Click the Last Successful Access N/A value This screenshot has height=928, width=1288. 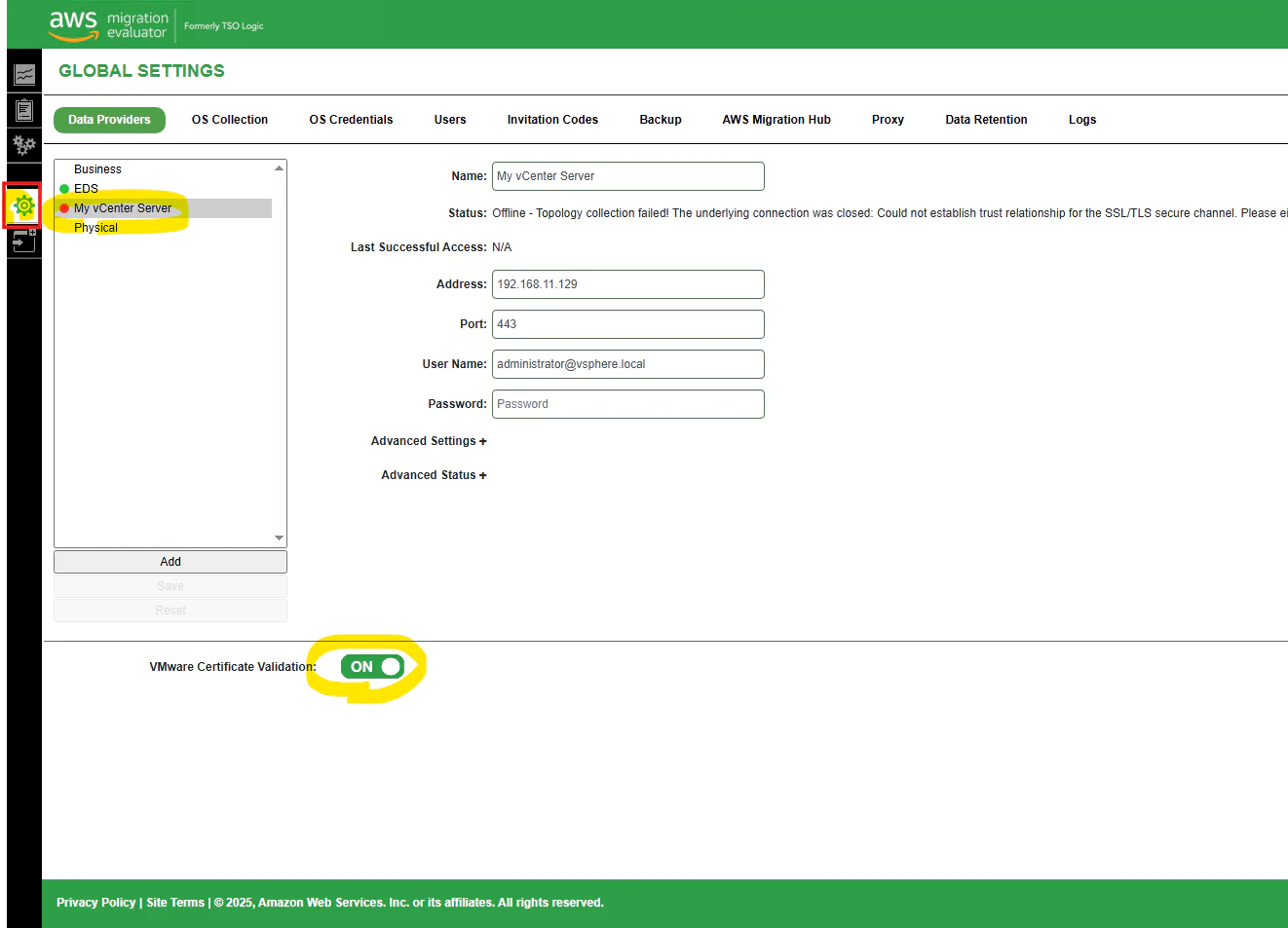(x=502, y=247)
